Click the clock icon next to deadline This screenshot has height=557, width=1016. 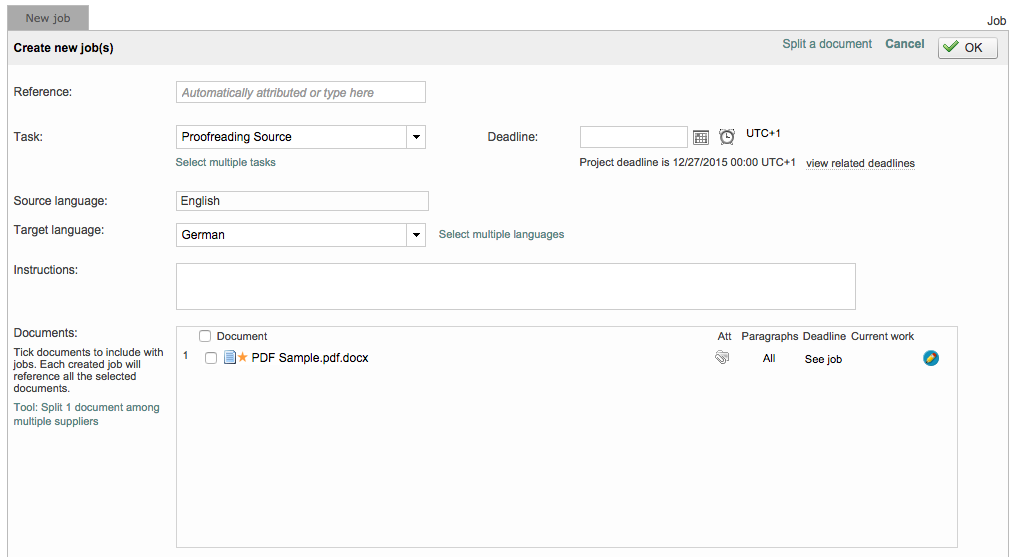(727, 137)
